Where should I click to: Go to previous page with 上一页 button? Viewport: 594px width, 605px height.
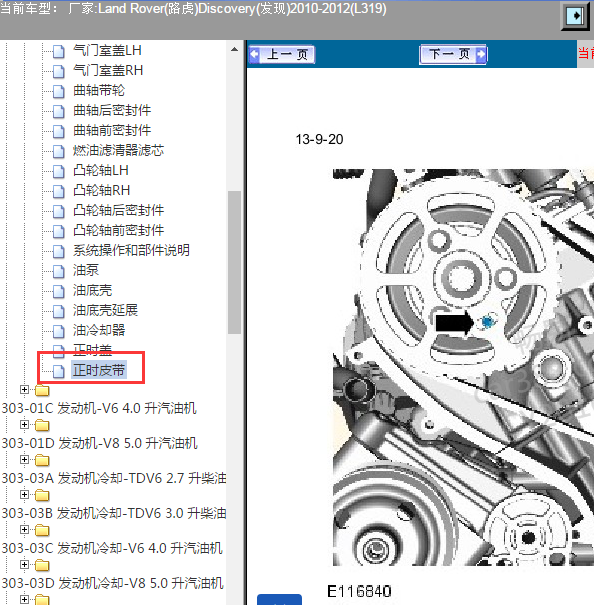pos(282,54)
